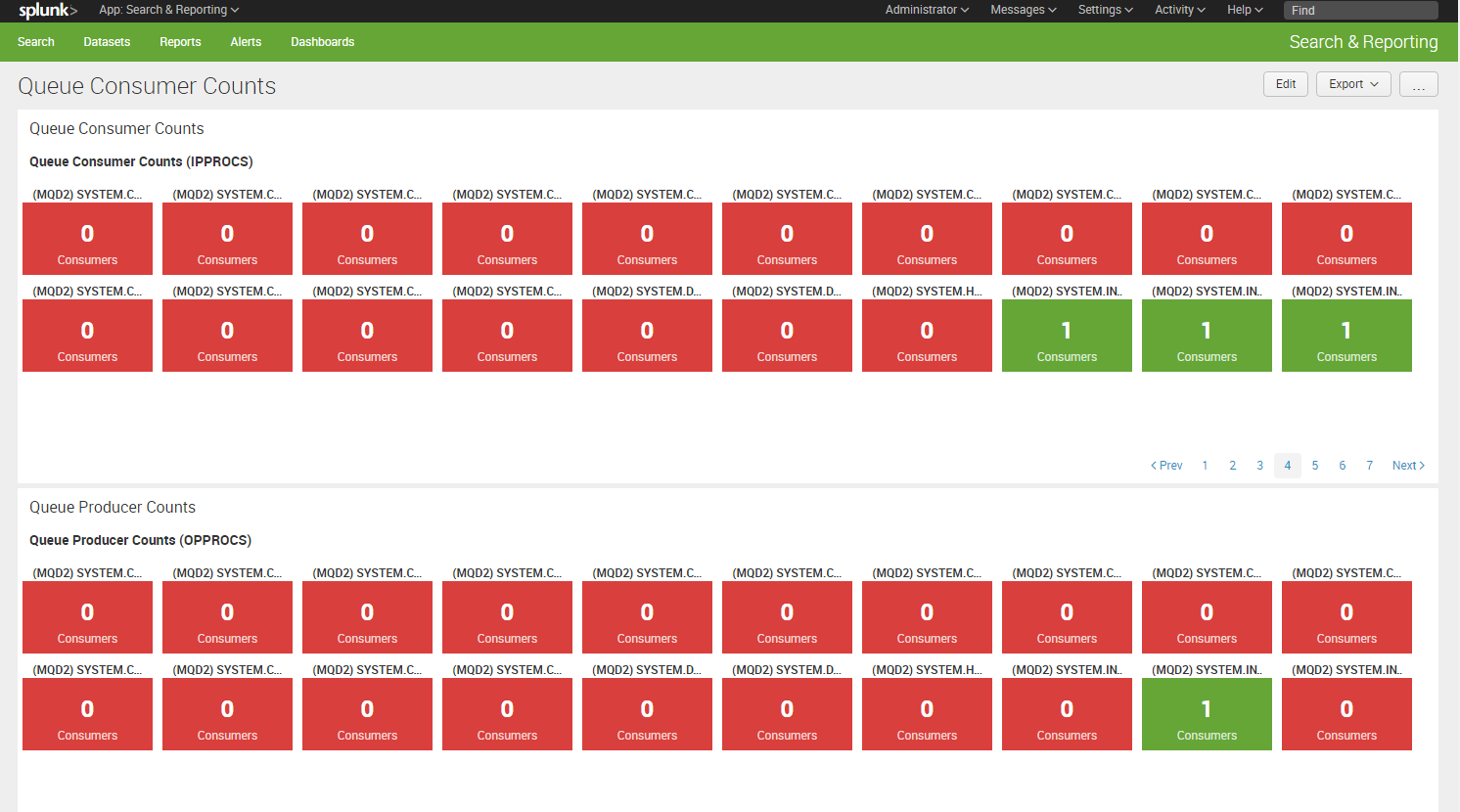Click the Export dropdown button
The width and height of the screenshot is (1460, 812).
tap(1352, 84)
